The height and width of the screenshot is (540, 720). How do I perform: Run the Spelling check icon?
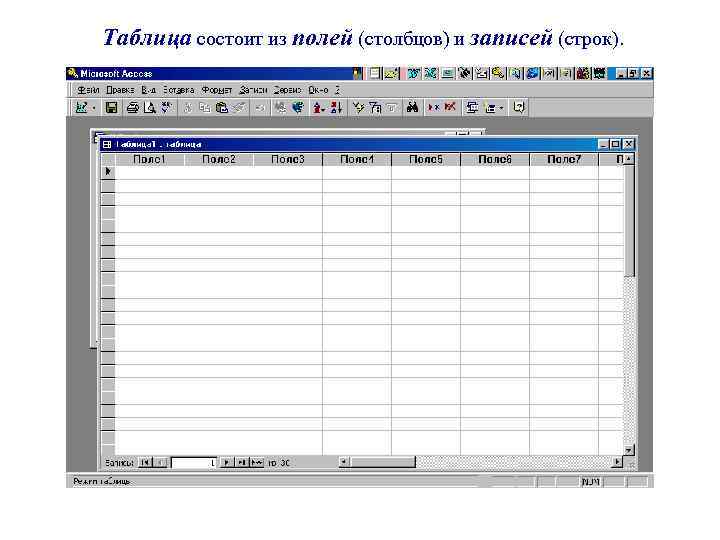(x=167, y=108)
